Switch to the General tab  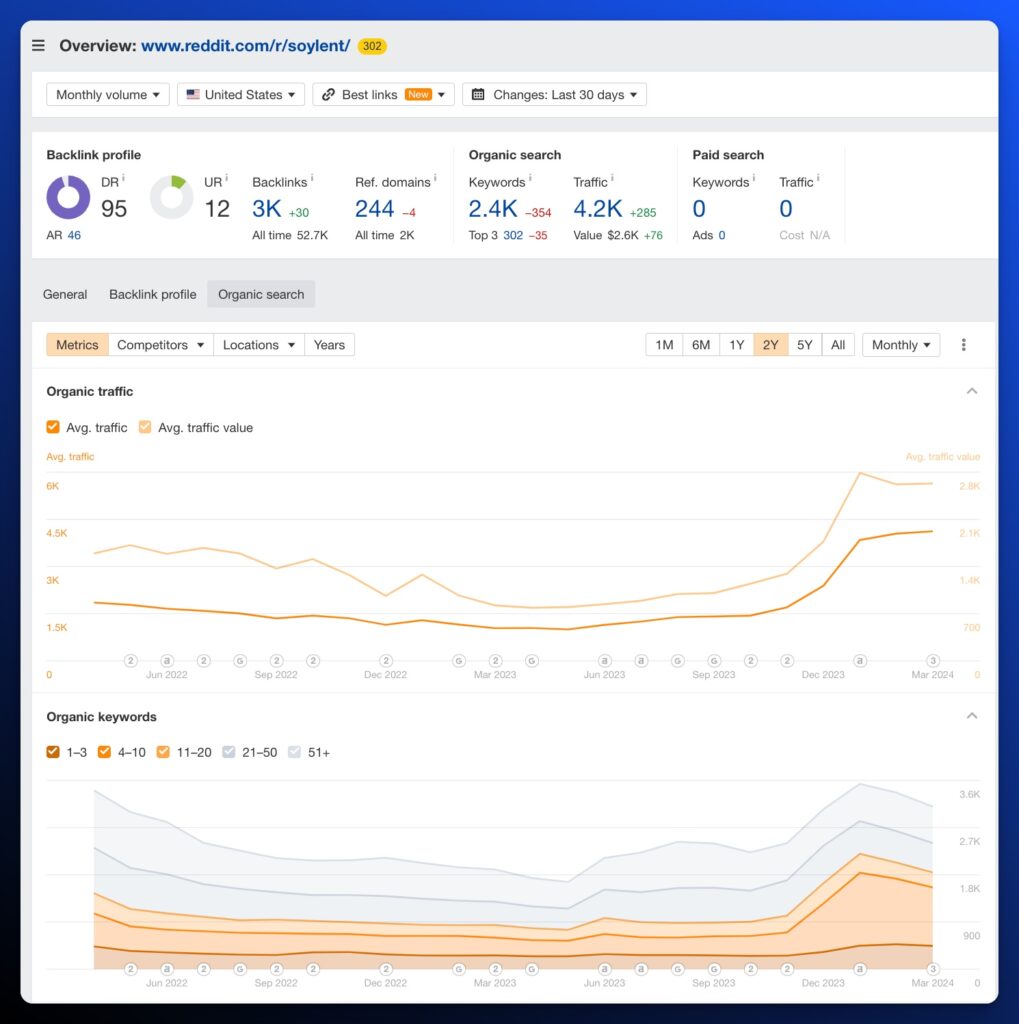pyautogui.click(x=65, y=294)
